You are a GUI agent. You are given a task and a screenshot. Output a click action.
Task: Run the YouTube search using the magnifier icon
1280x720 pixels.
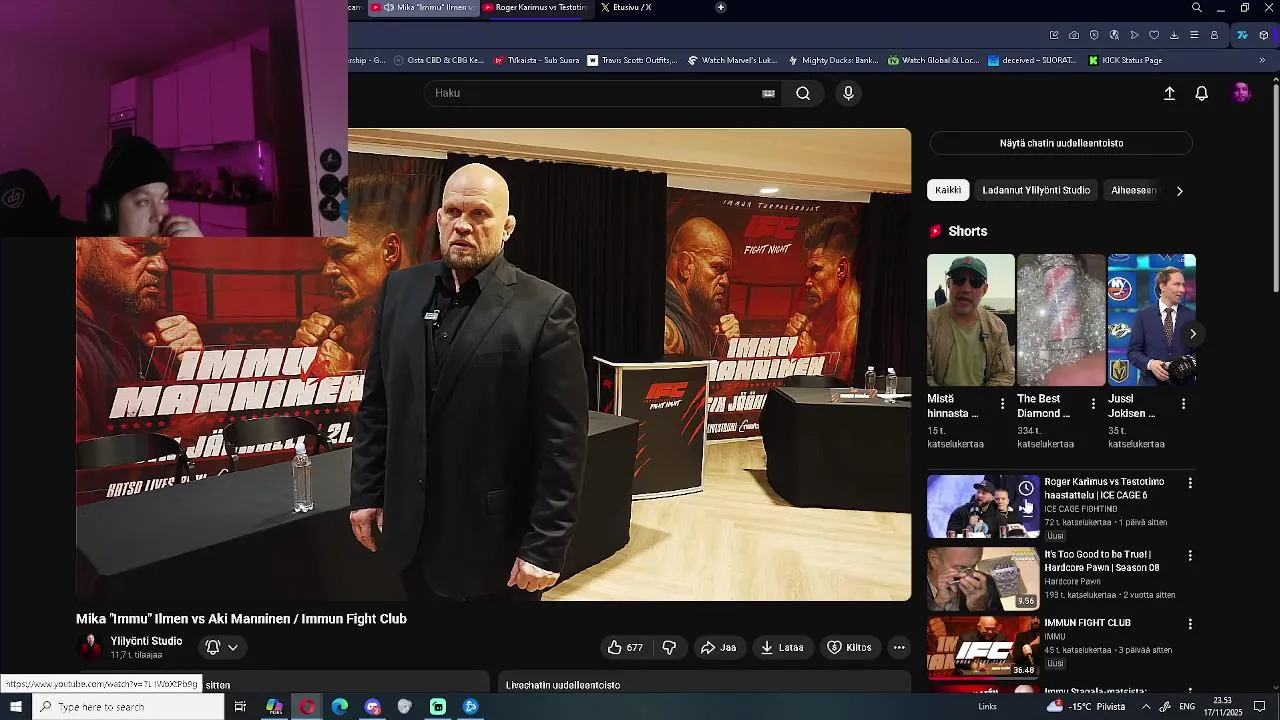click(803, 93)
